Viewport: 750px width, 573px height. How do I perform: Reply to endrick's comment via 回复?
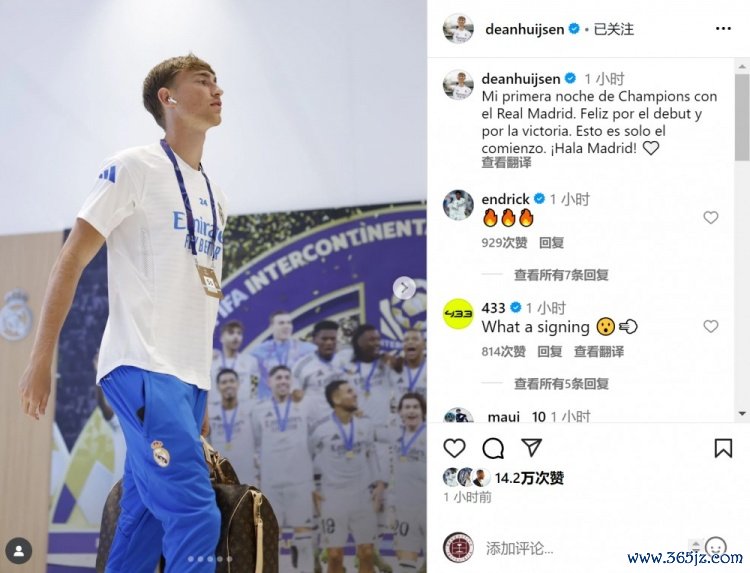tap(551, 243)
